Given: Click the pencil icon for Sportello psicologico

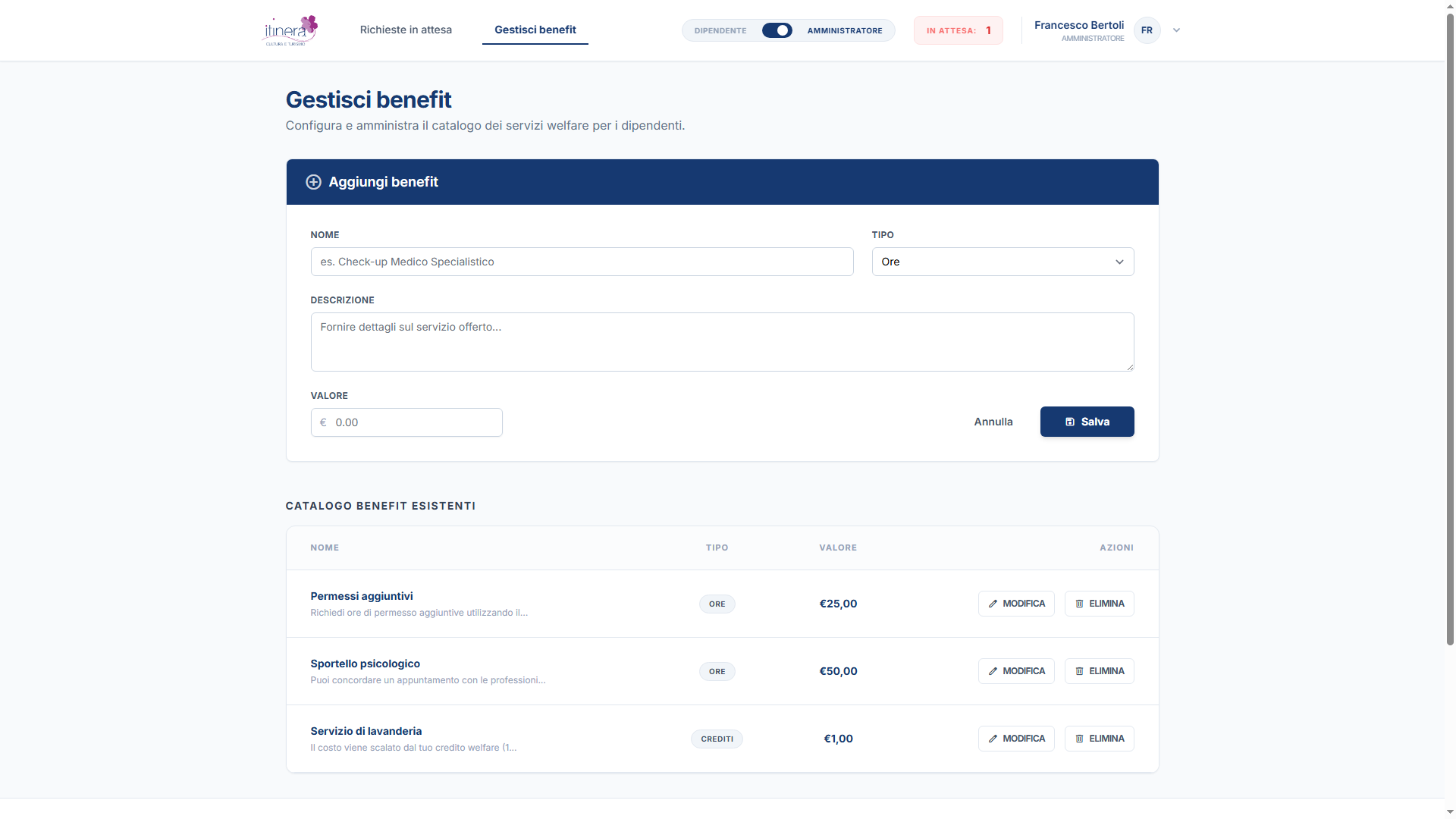Looking at the screenshot, I should [x=993, y=672].
